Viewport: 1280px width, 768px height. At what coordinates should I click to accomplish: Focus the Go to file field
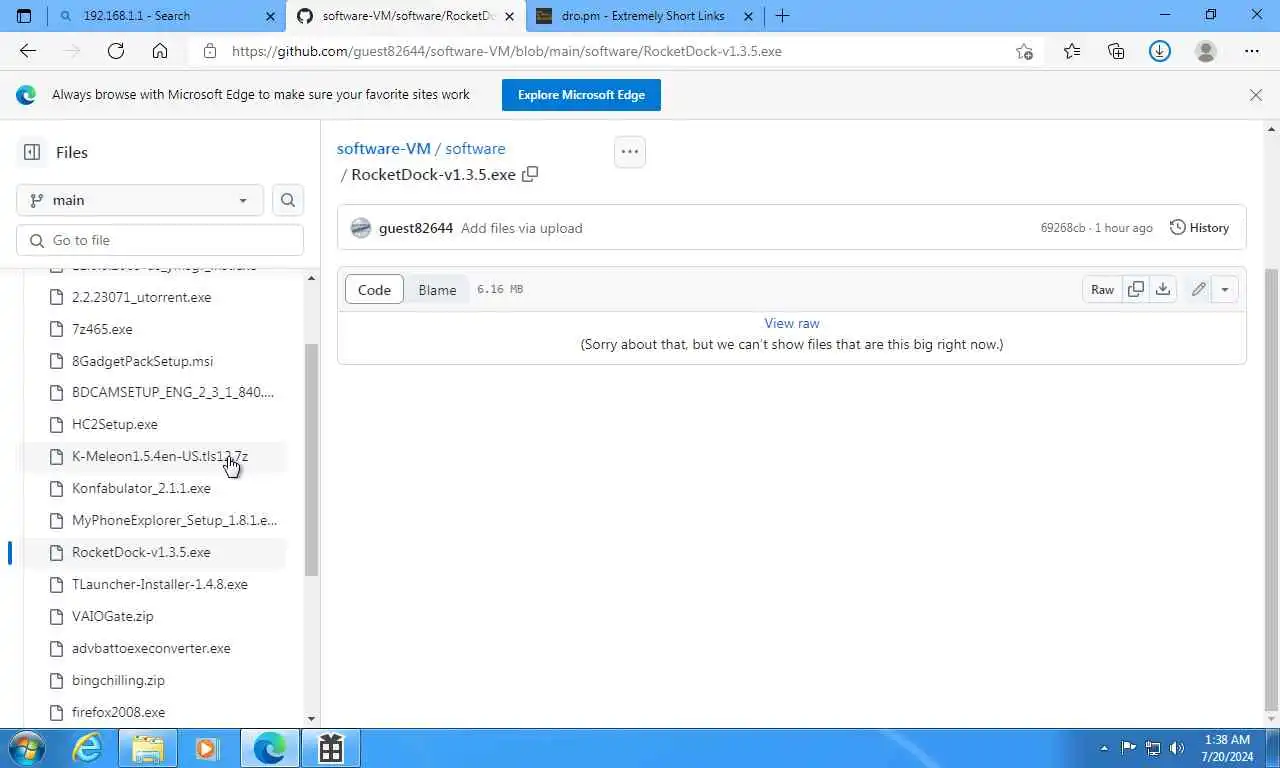(x=160, y=240)
